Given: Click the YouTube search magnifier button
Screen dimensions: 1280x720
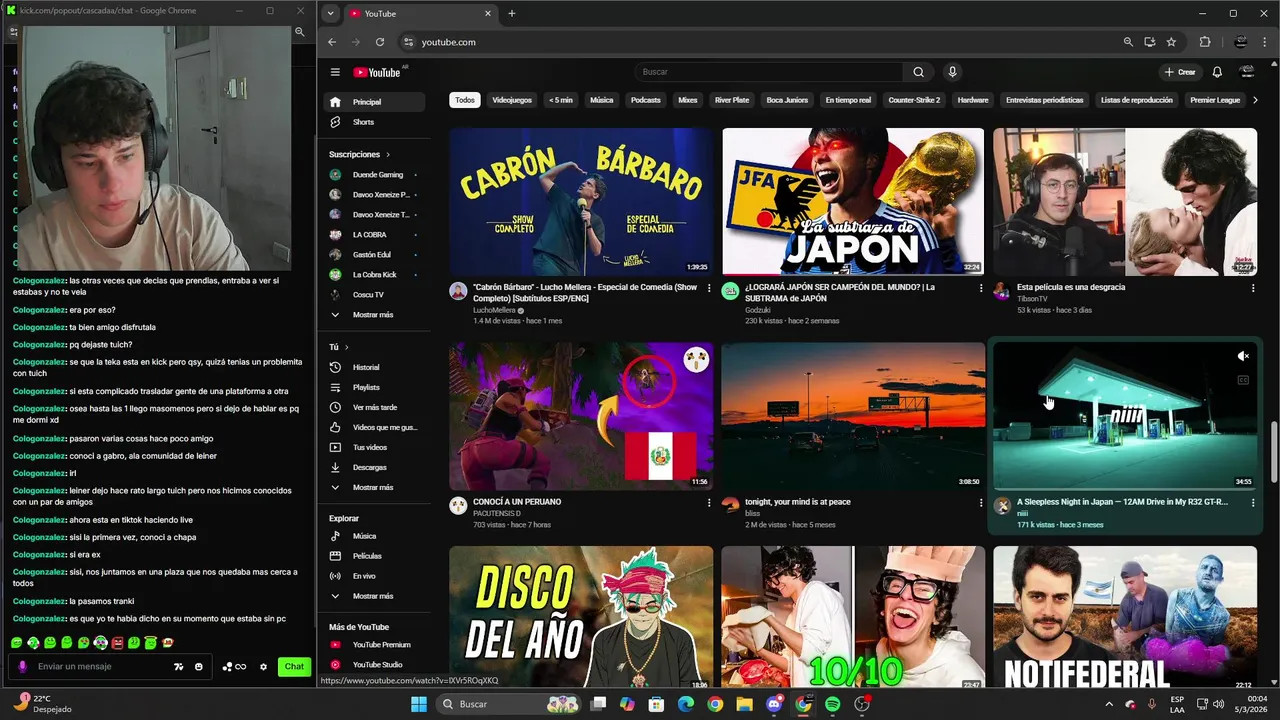Looking at the screenshot, I should [918, 72].
